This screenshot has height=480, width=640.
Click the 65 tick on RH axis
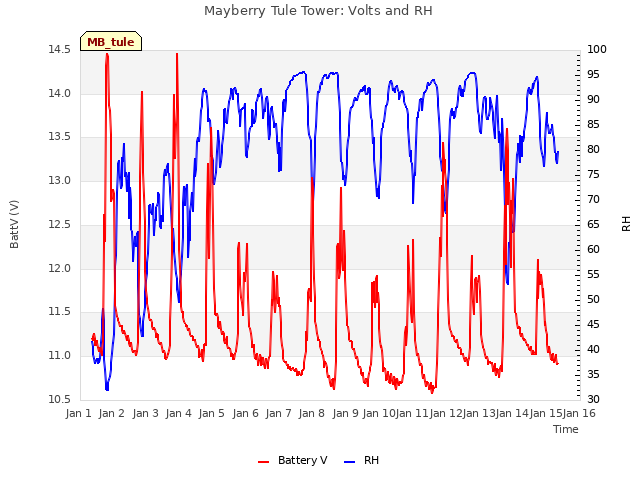[593, 224]
